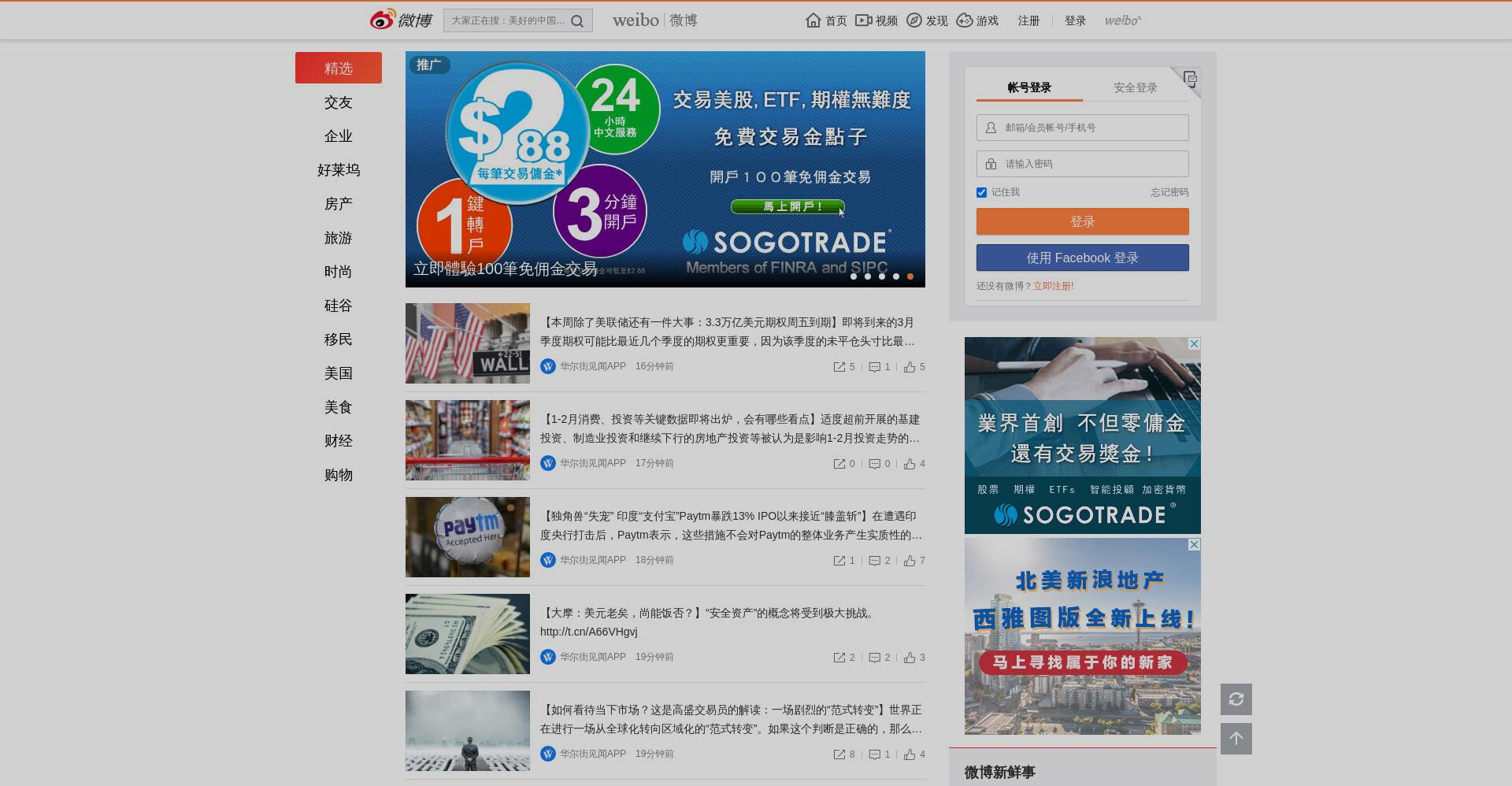Toggle the 记住我 checkbox
This screenshot has width=1512, height=786.
(x=981, y=192)
